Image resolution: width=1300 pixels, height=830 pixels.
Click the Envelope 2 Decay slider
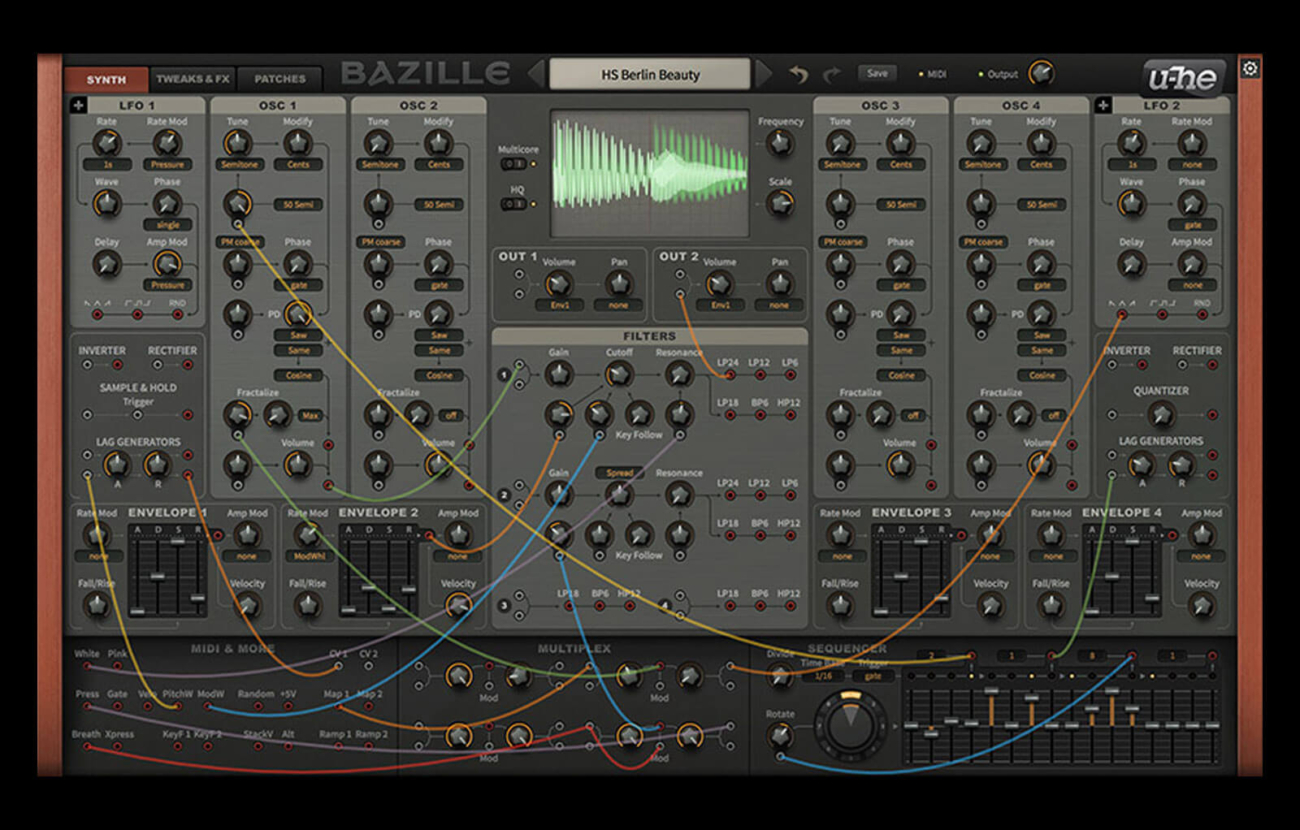click(x=370, y=575)
